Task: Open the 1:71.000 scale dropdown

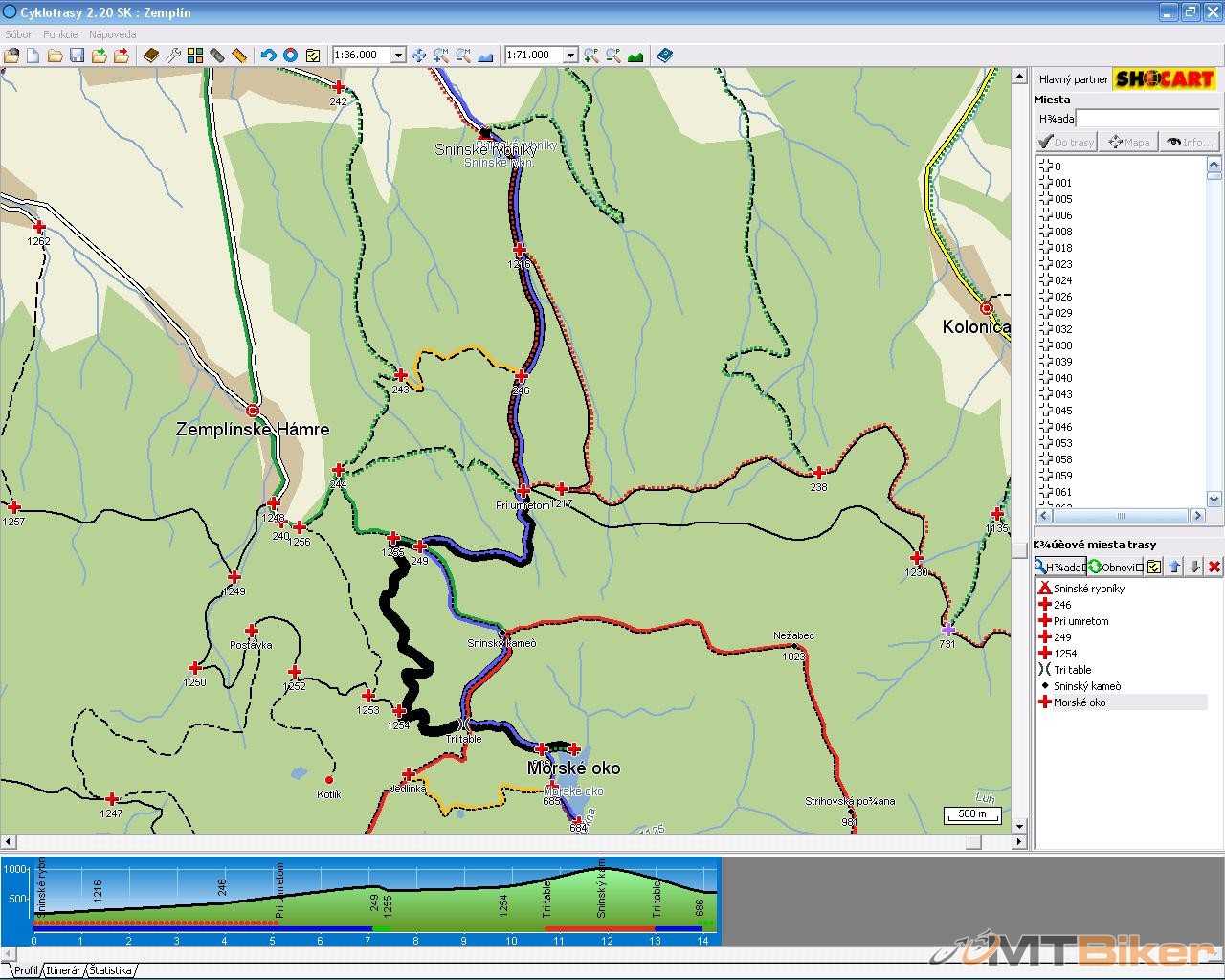Action: pos(570,56)
